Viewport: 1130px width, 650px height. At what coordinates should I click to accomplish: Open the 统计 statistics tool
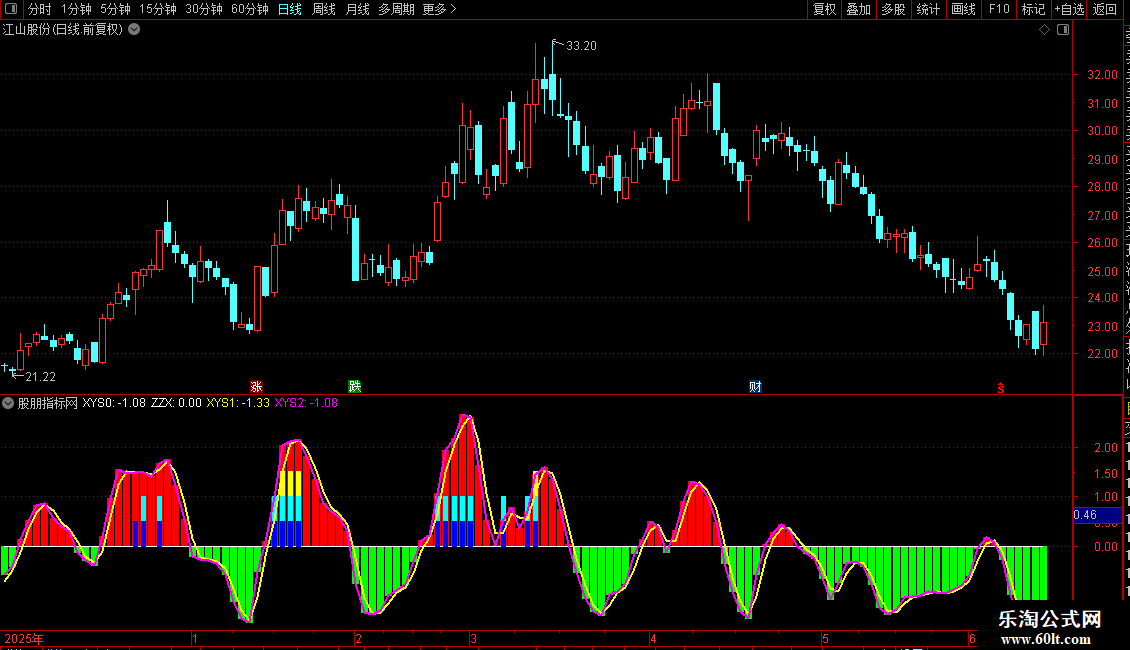[928, 9]
